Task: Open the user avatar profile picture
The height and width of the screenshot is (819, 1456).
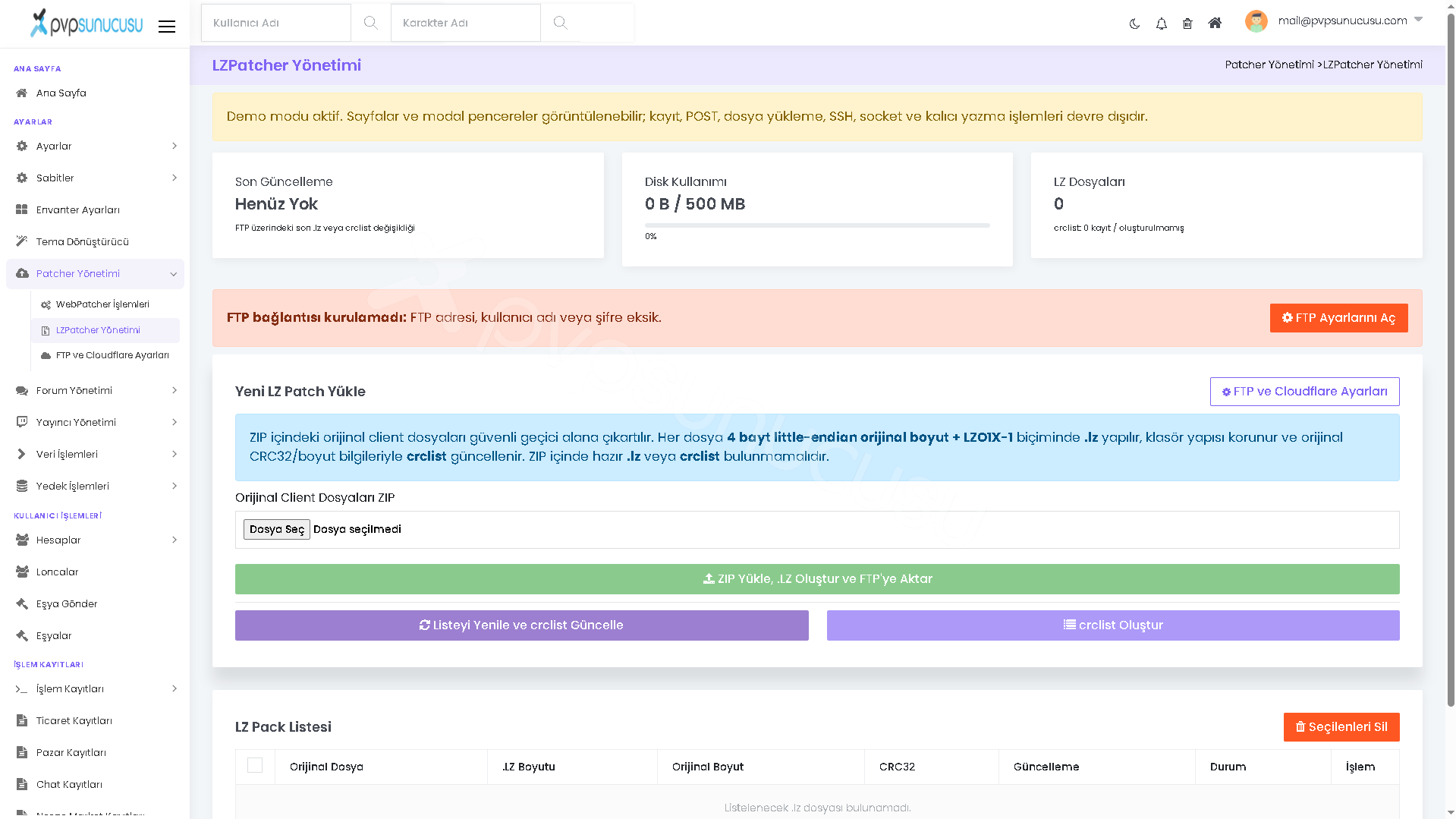Action: (x=1256, y=21)
